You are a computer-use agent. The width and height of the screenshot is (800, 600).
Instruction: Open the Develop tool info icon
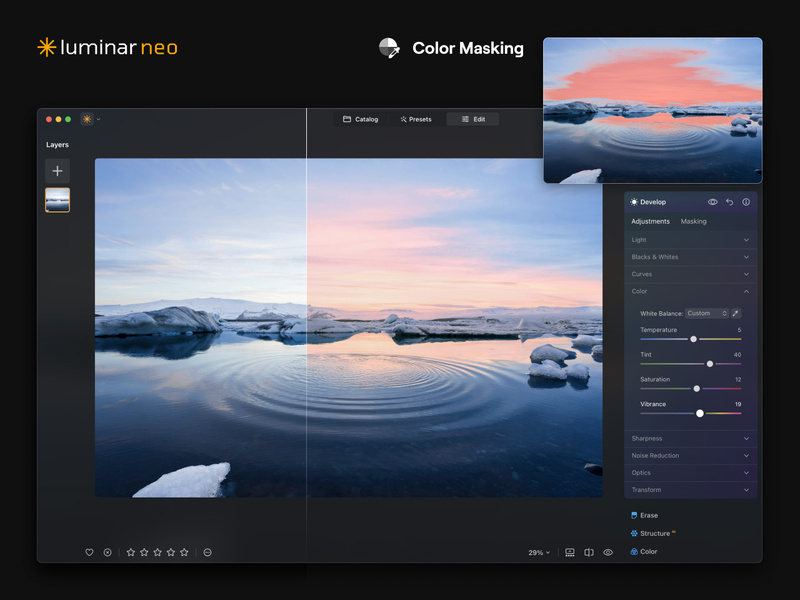(x=746, y=202)
